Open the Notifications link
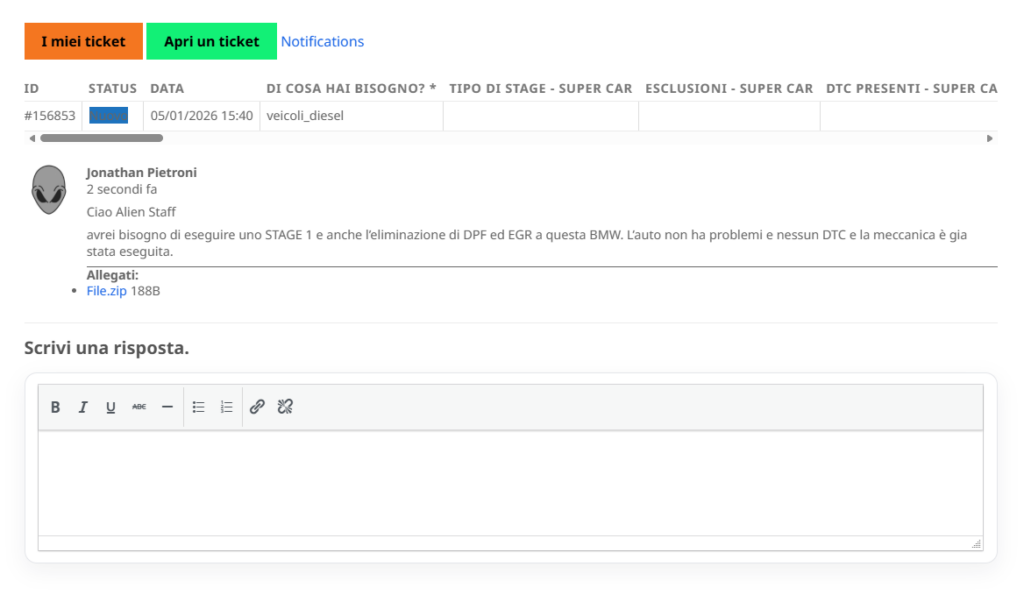This screenshot has width=1024, height=595. click(x=322, y=41)
